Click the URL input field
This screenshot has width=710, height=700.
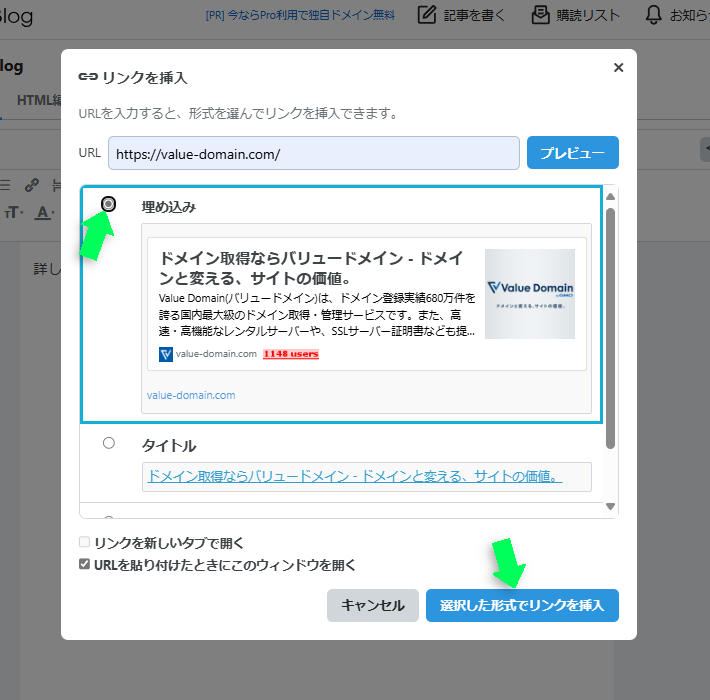click(x=313, y=153)
